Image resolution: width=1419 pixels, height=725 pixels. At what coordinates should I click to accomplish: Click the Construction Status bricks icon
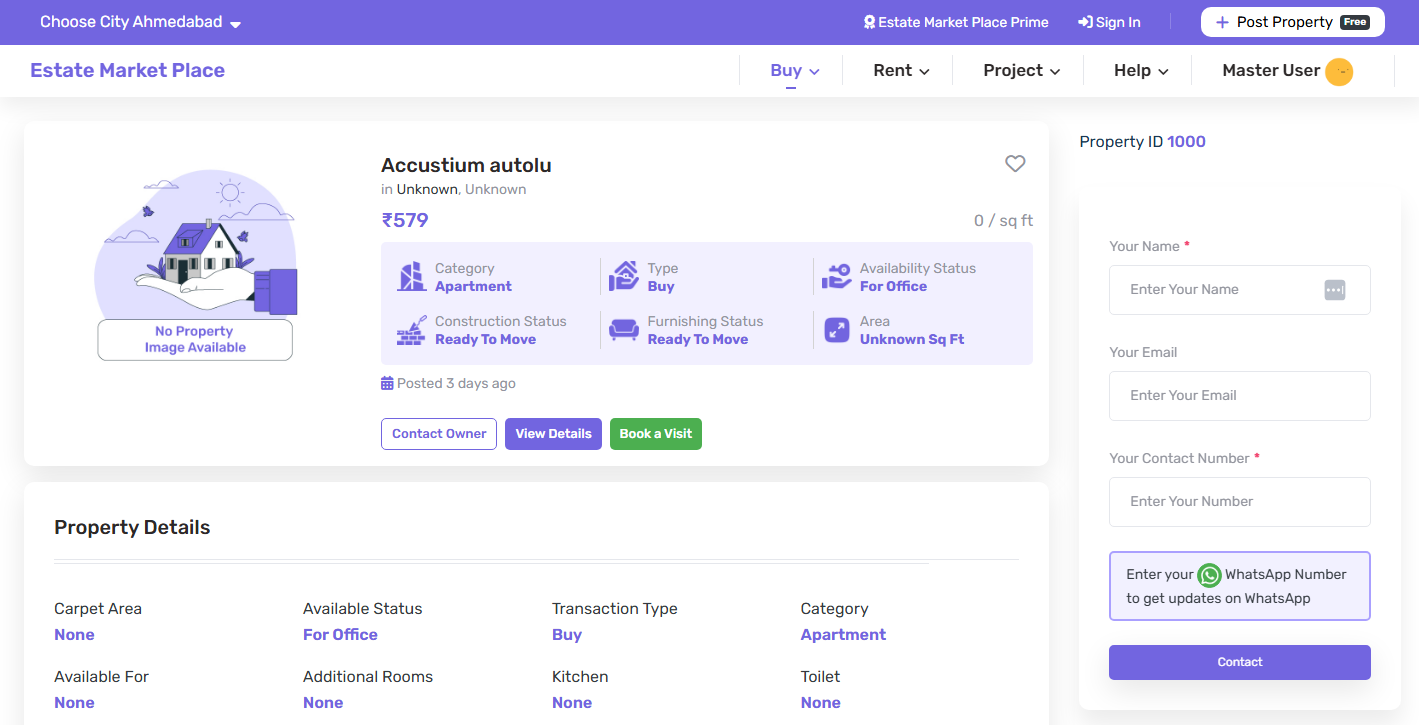coord(411,330)
